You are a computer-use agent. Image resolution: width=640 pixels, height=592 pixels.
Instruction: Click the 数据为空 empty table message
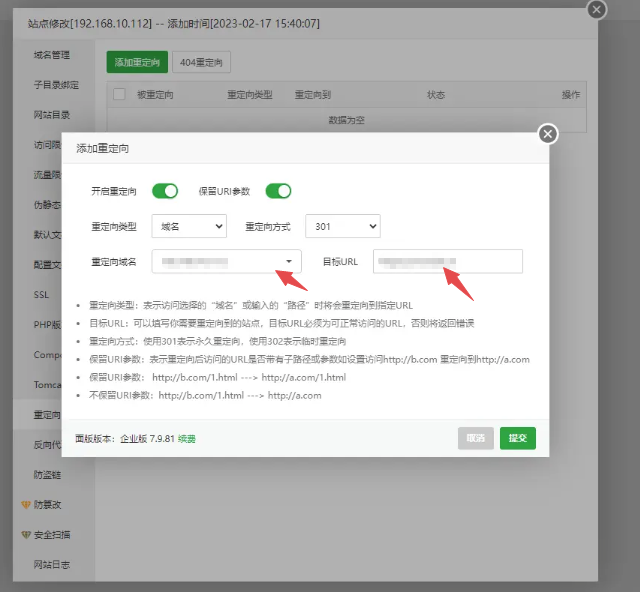pos(347,120)
